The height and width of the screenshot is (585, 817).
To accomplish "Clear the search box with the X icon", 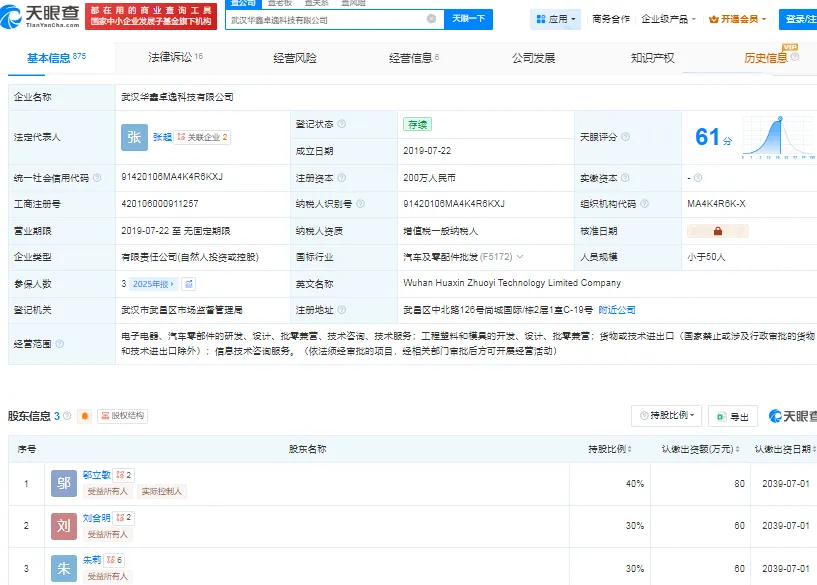I will pyautogui.click(x=431, y=19).
